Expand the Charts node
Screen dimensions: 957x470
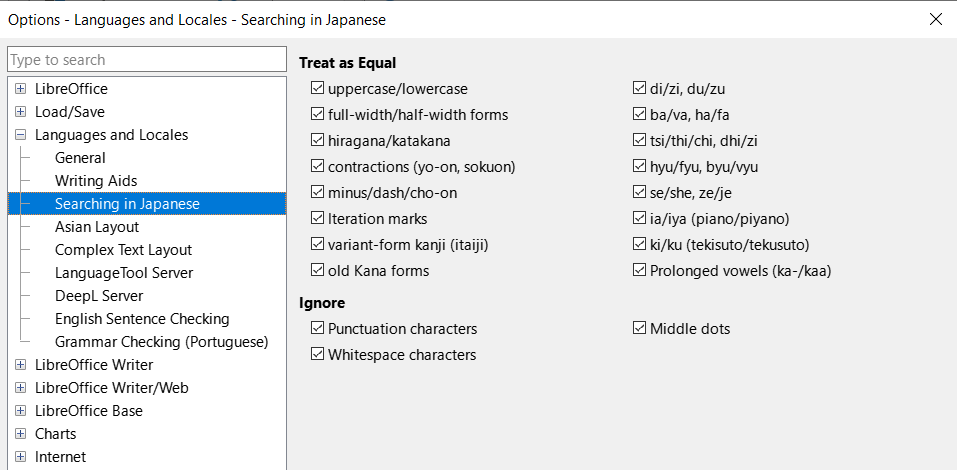tap(21, 433)
